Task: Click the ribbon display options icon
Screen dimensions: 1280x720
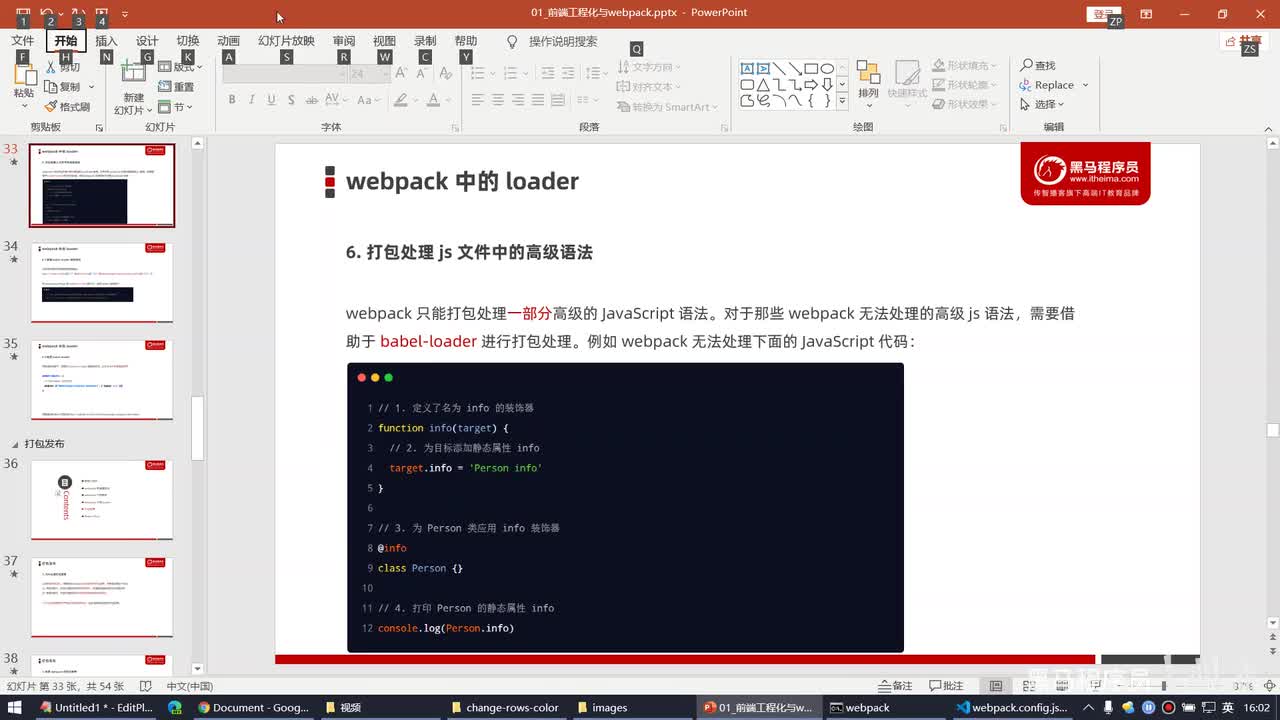Action: tap(1146, 14)
